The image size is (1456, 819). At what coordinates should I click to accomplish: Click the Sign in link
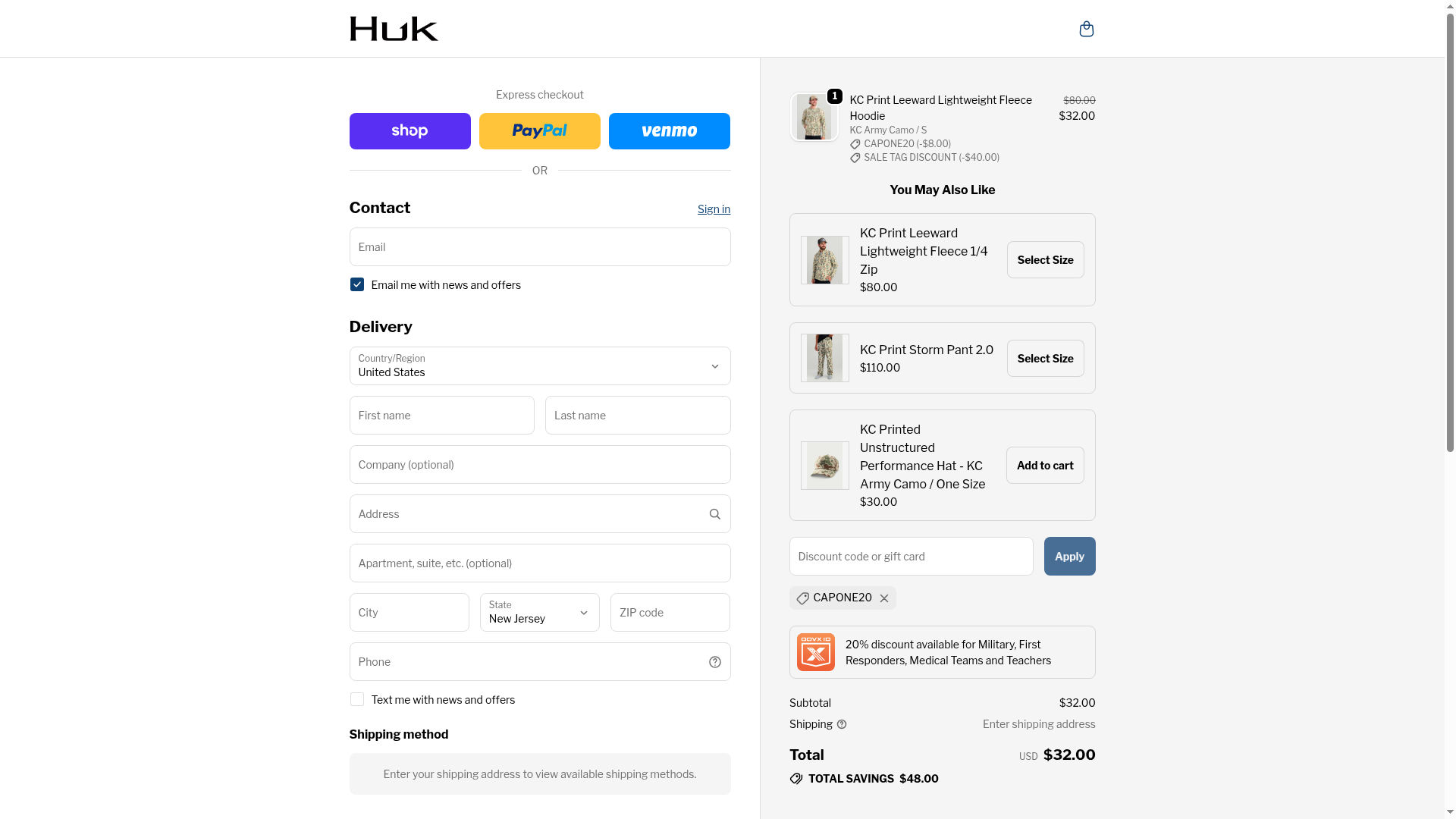(x=714, y=209)
